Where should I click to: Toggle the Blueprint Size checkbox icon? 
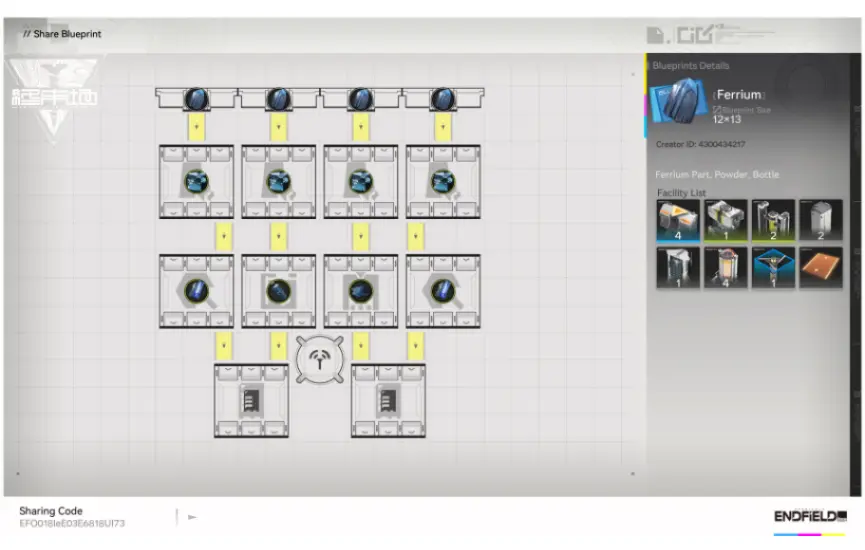(716, 109)
